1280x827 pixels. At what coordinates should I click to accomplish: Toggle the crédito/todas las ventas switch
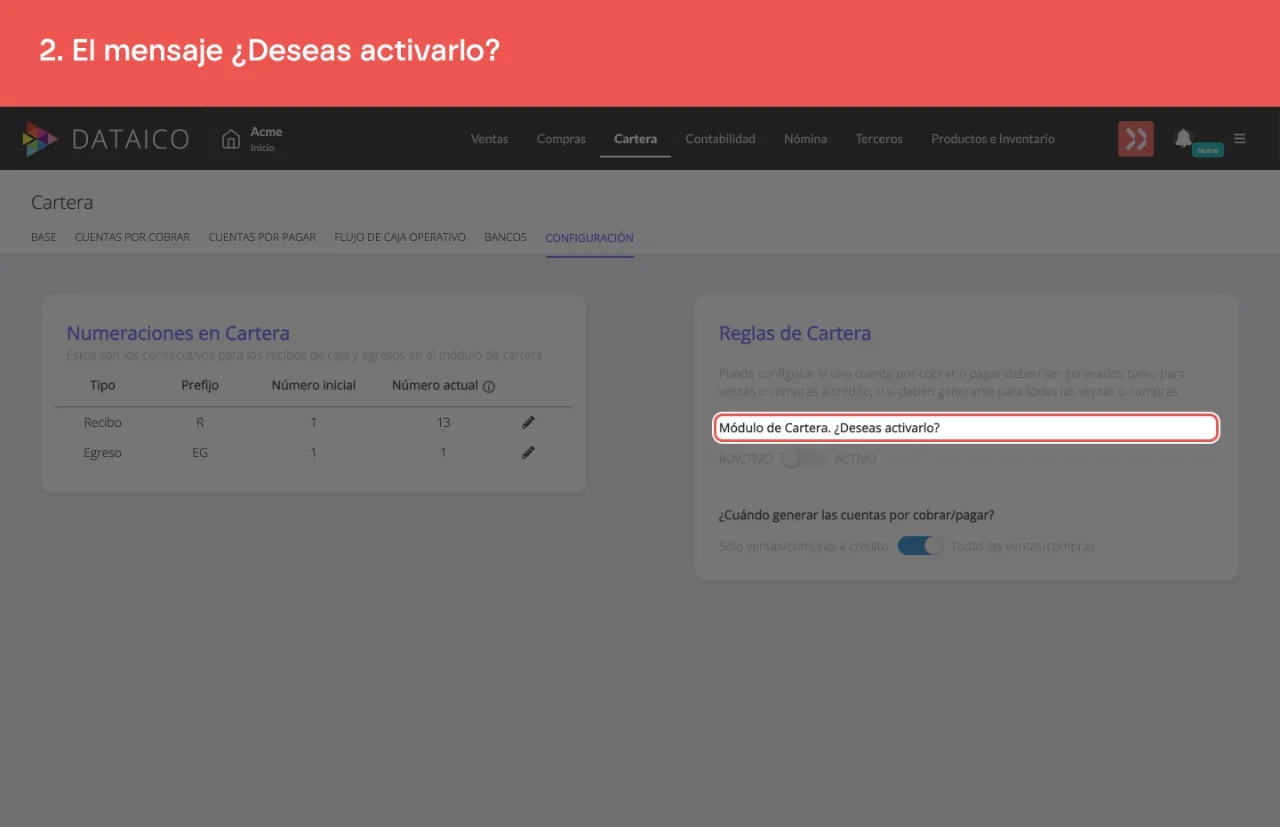(920, 546)
